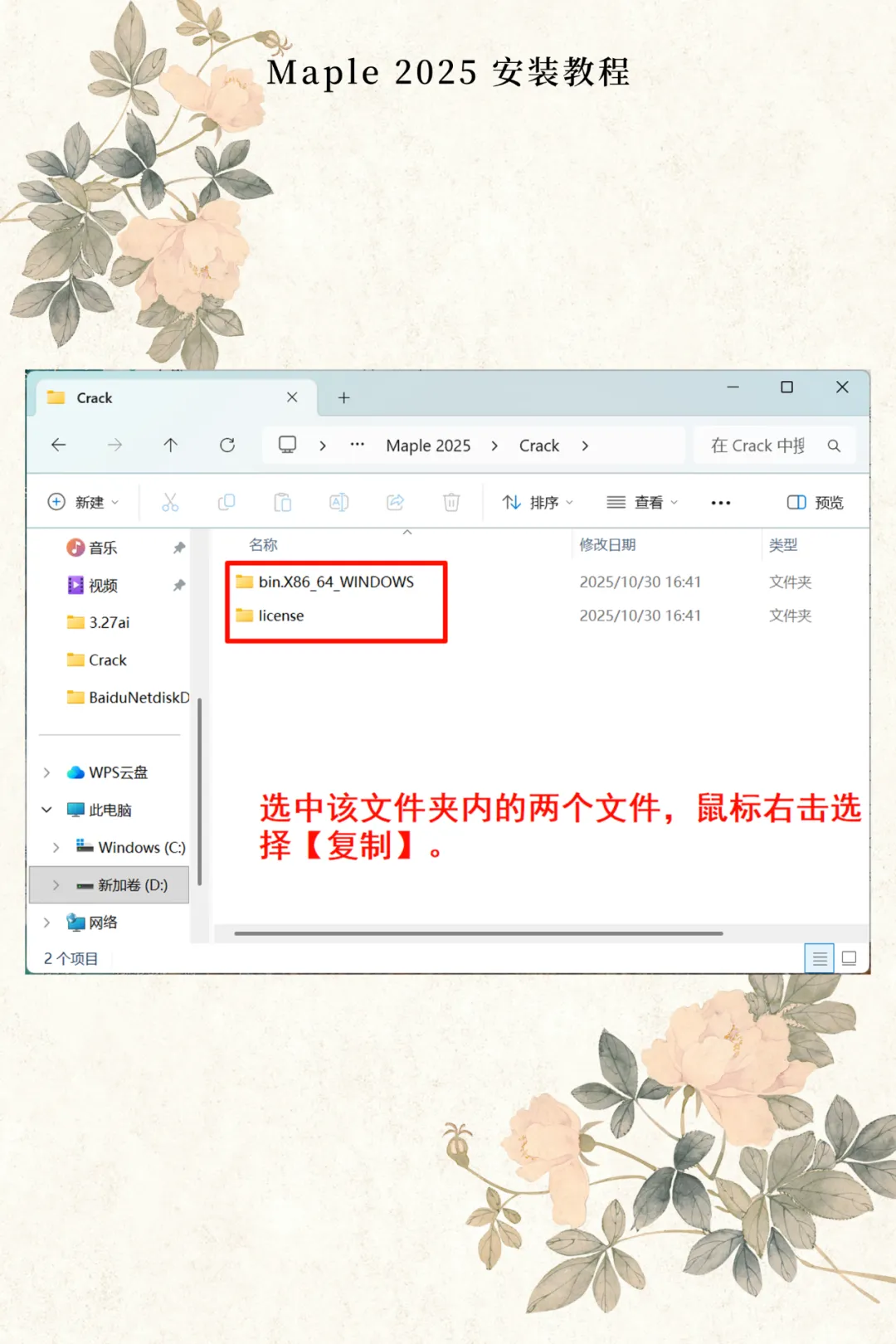Open the 新建 new item dropdown
896x1344 pixels.
(83, 502)
